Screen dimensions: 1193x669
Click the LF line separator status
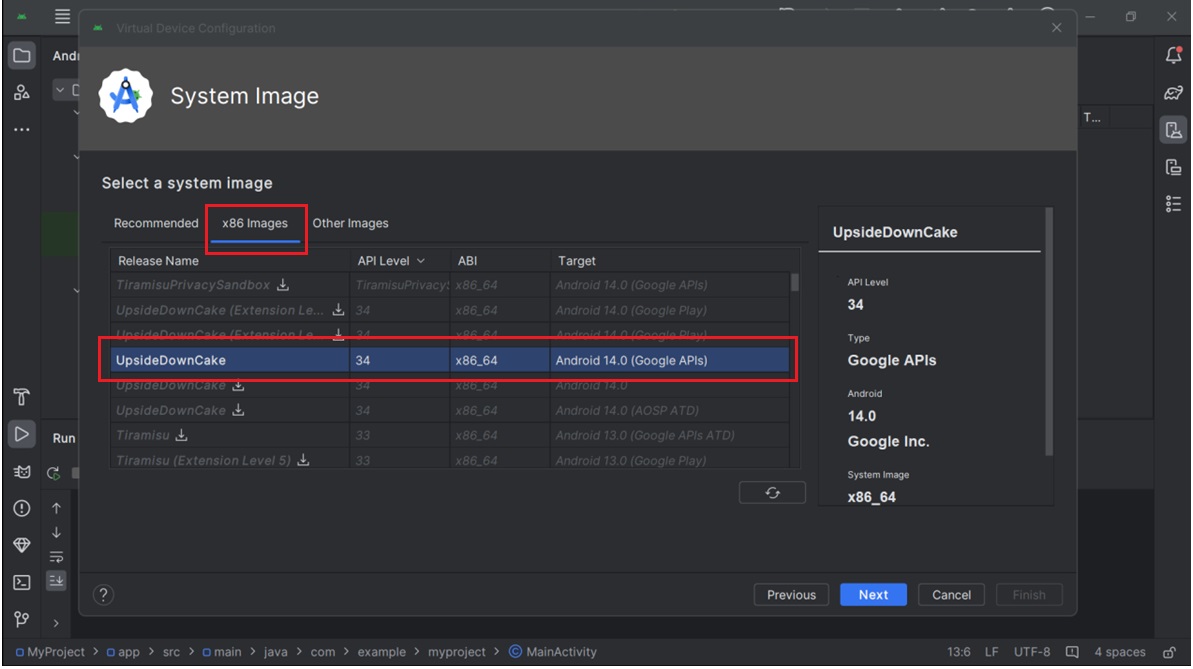[991, 652]
